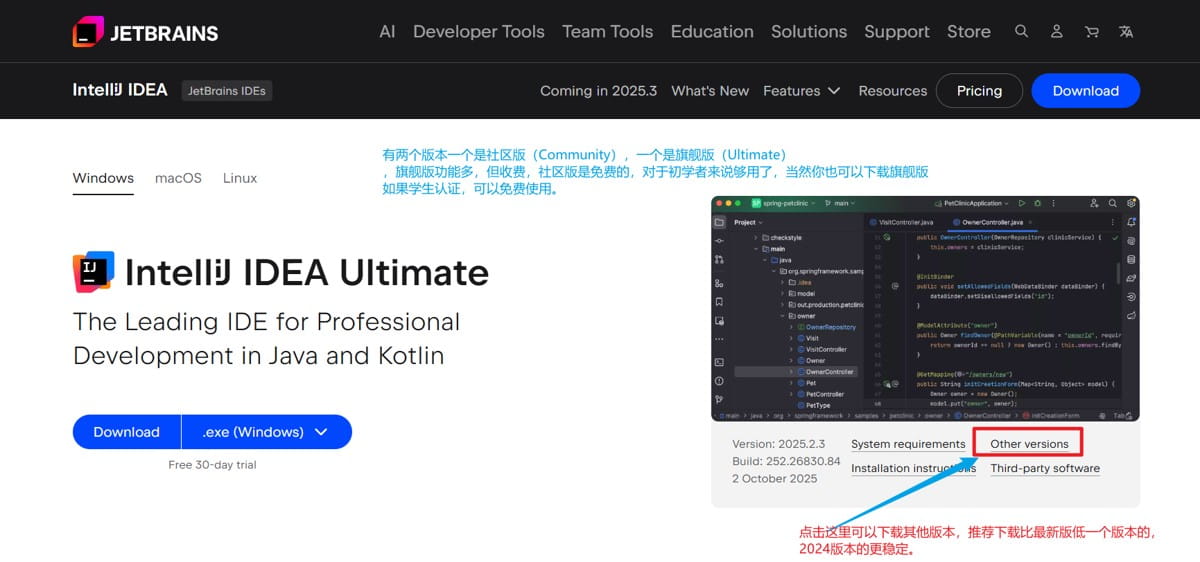Click the blue Download button in header
1200x562 pixels.
(1085, 91)
